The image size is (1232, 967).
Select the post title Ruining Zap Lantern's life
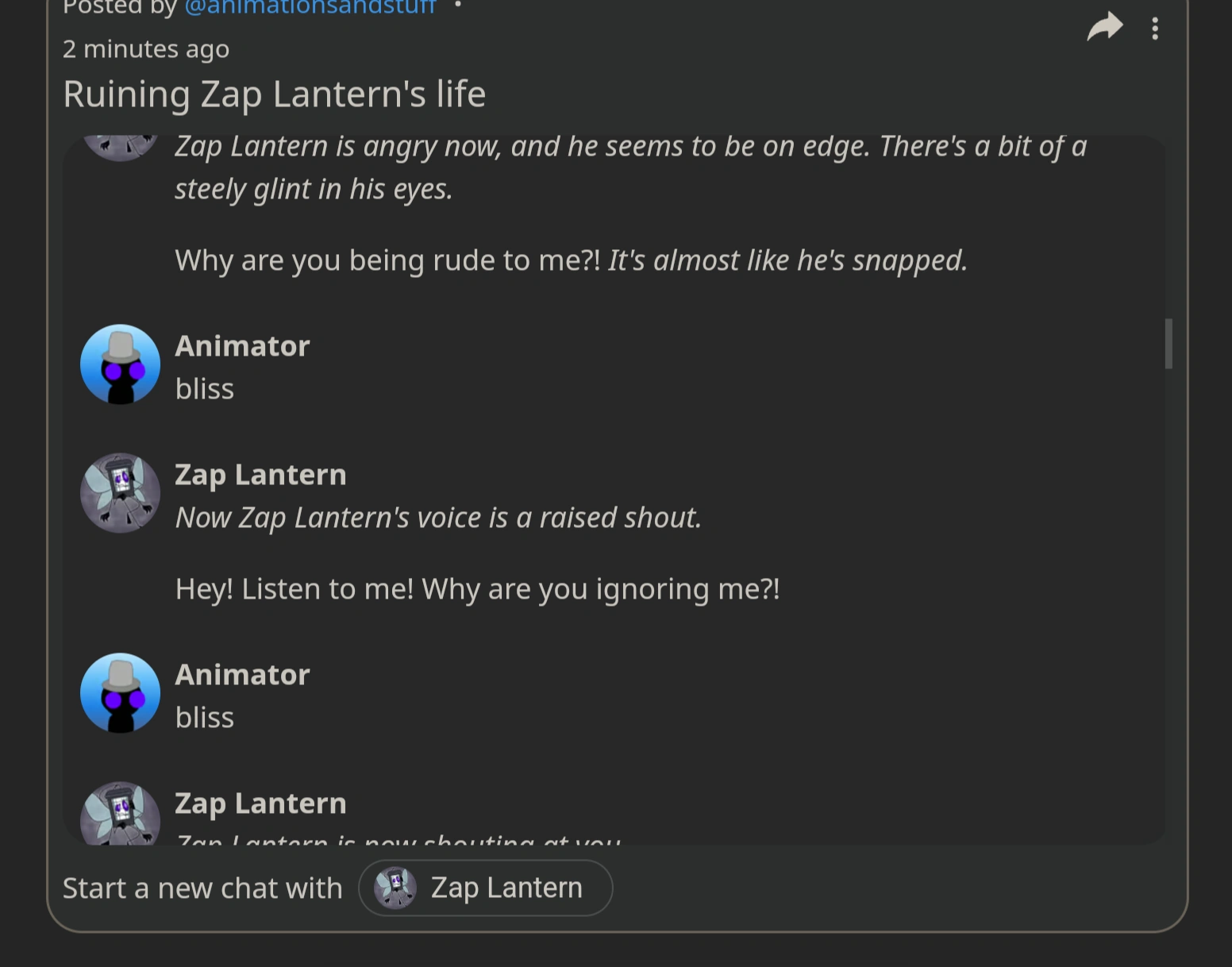pos(275,94)
